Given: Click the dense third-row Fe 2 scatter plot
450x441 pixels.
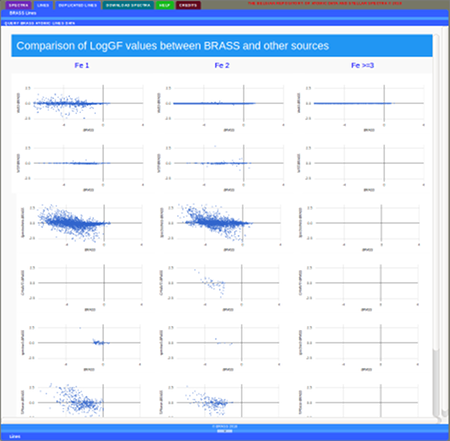Looking at the screenshot, I should click(221, 227).
